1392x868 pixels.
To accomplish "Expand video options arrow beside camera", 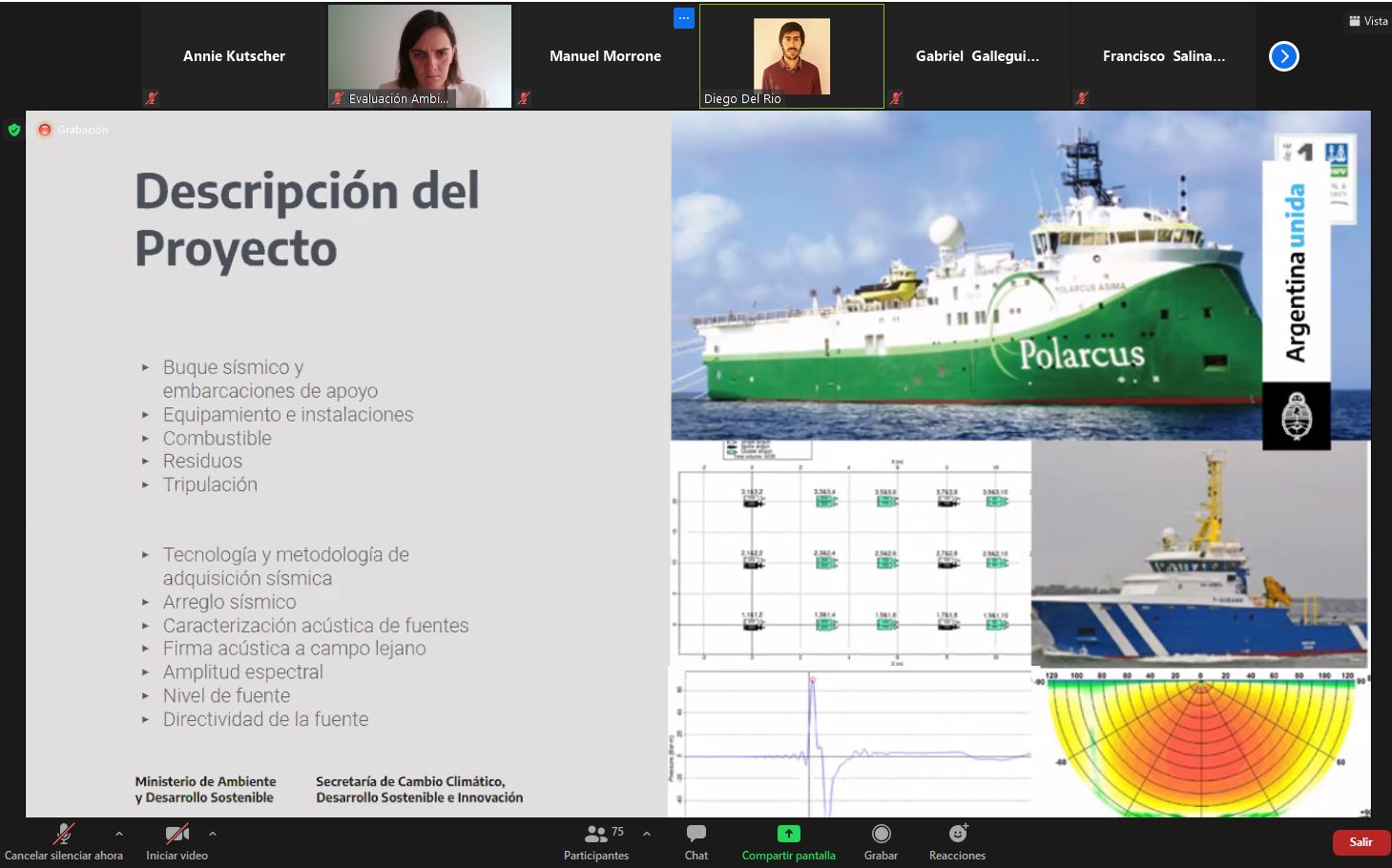I will [213, 834].
